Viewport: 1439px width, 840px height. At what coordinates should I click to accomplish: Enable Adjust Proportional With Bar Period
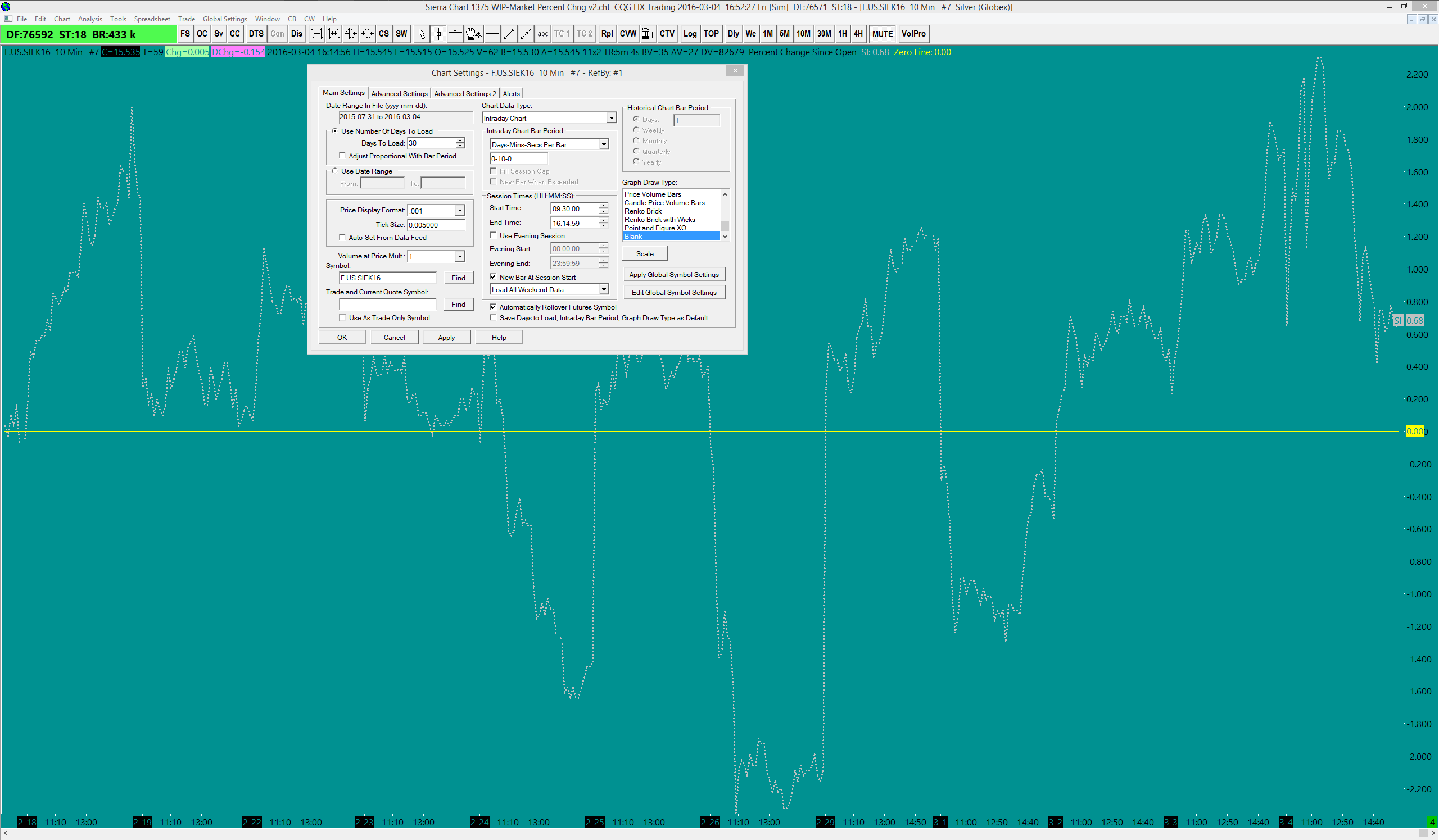click(x=343, y=156)
